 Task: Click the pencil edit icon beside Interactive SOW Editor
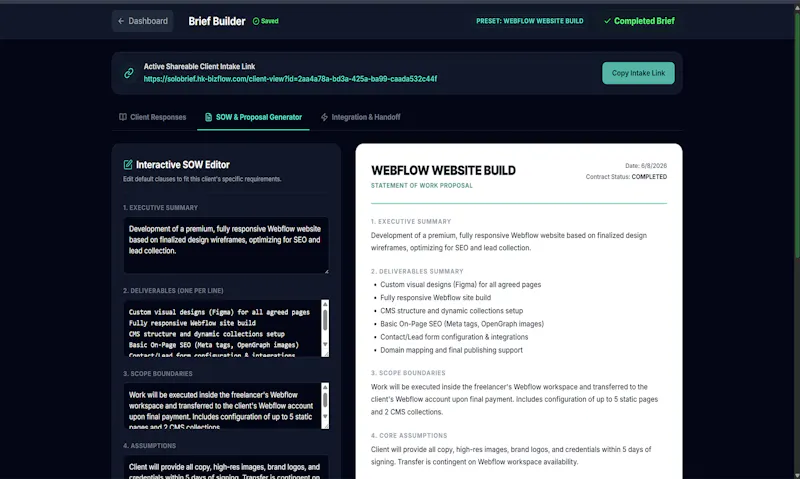point(128,164)
